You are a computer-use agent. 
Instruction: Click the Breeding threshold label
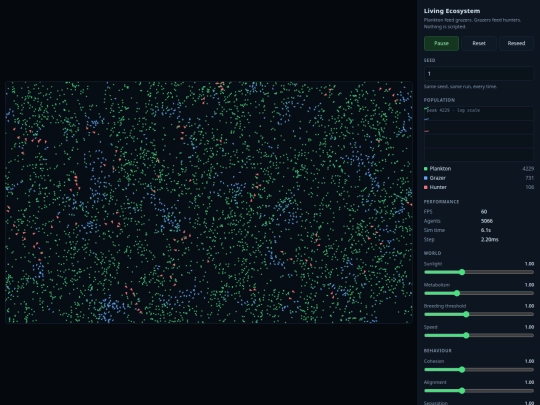[x=445, y=306]
